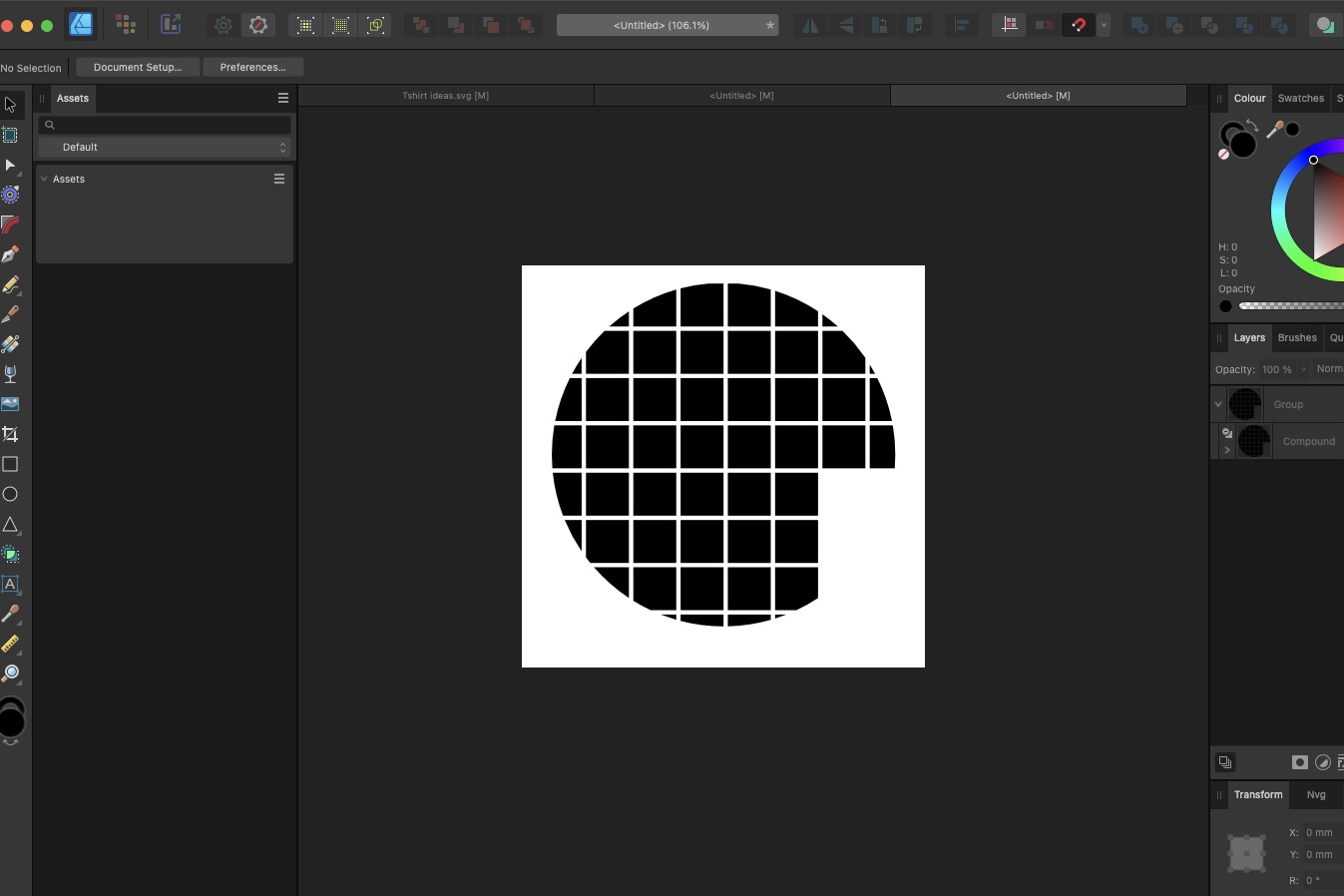Select the Pen tool
1344x896 pixels.
point(11,254)
